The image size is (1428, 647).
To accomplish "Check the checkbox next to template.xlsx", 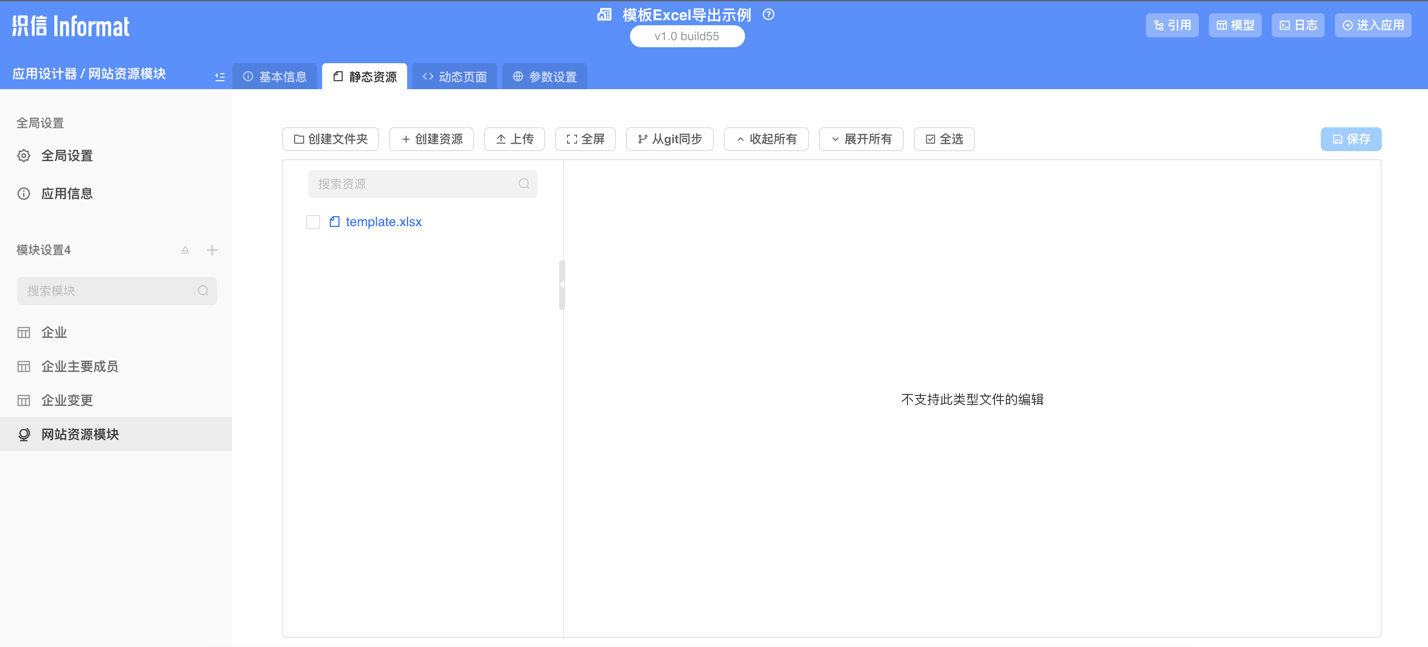I will point(313,221).
